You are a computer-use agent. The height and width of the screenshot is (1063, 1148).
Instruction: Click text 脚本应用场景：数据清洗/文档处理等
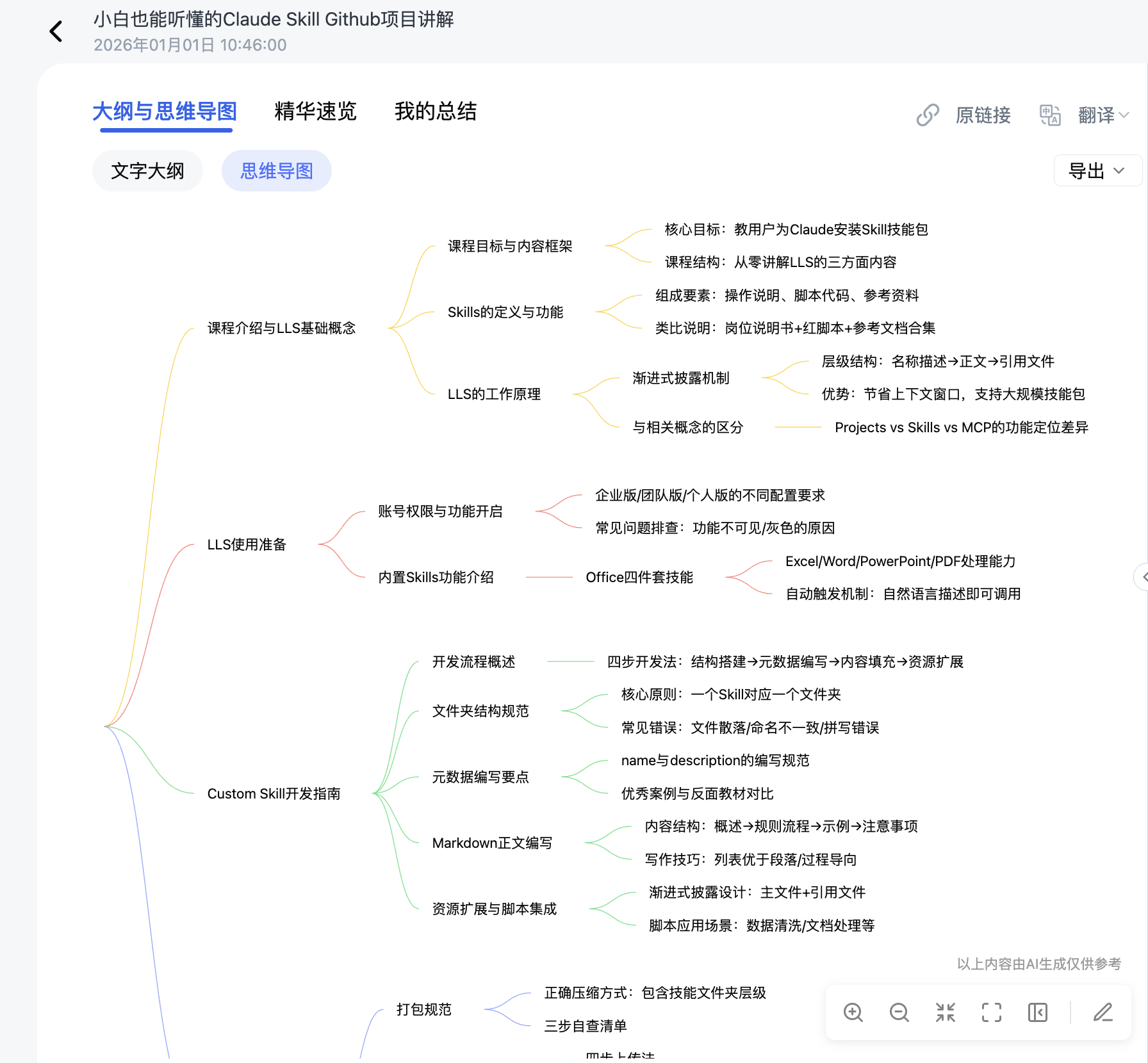click(761, 925)
